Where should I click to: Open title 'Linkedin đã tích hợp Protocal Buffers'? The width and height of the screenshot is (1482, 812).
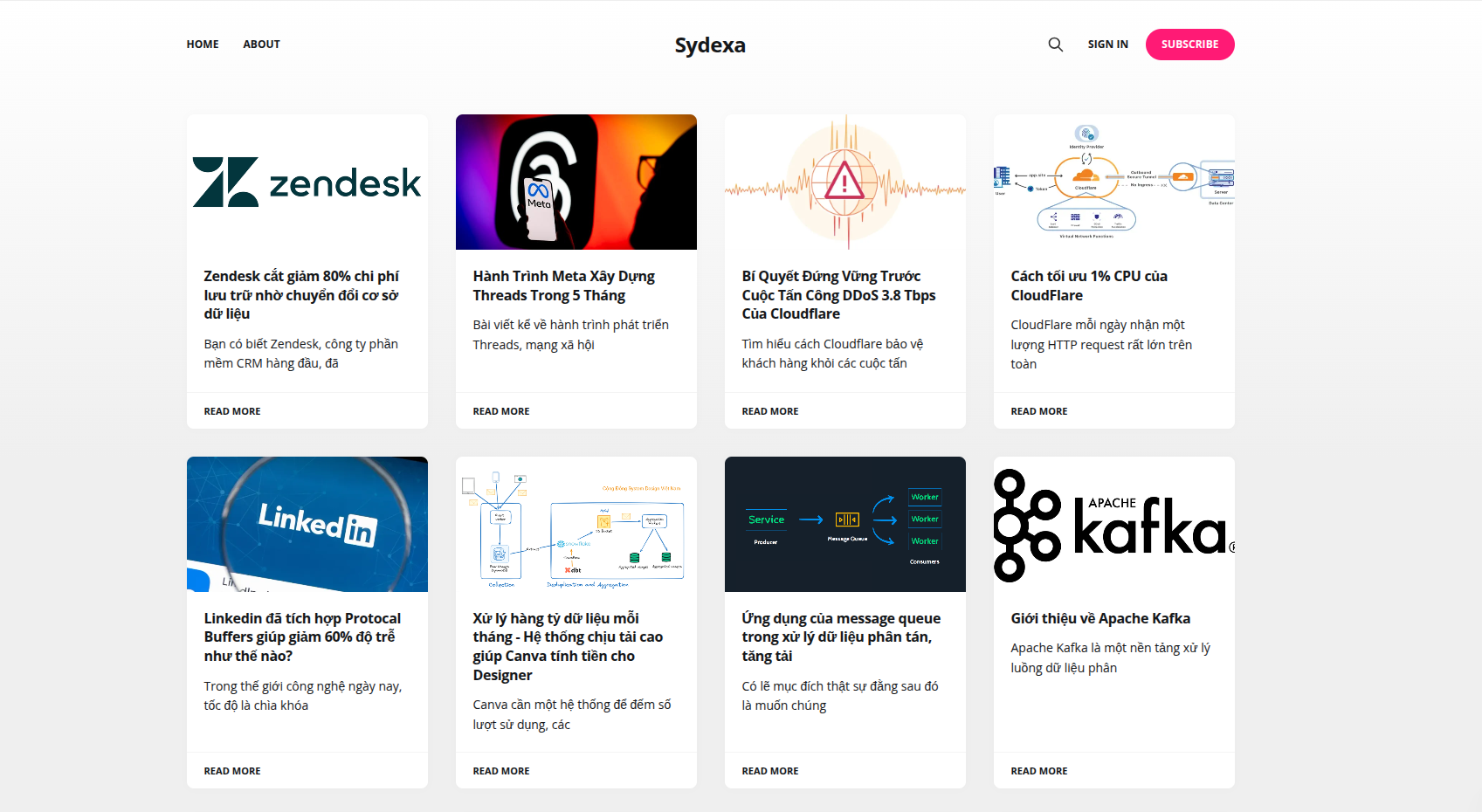pyautogui.click(x=302, y=637)
